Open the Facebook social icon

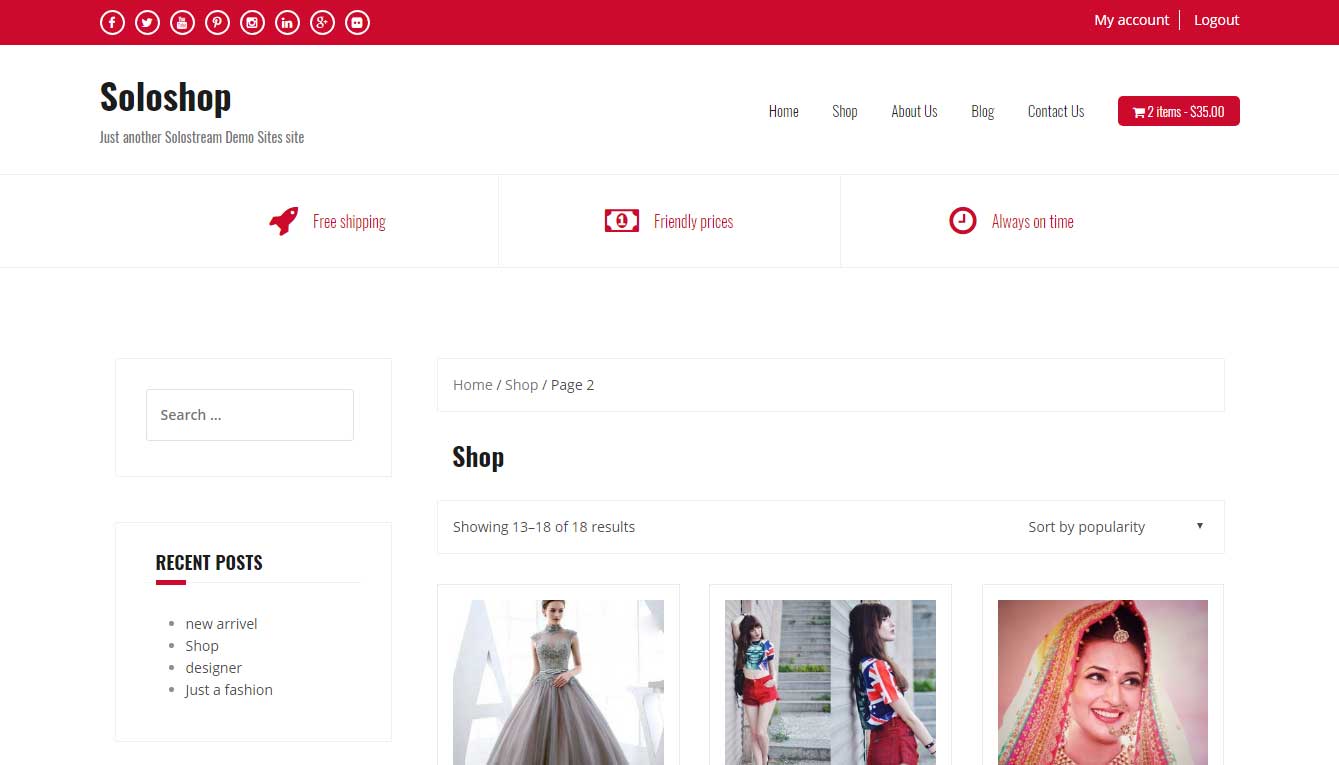coord(112,22)
